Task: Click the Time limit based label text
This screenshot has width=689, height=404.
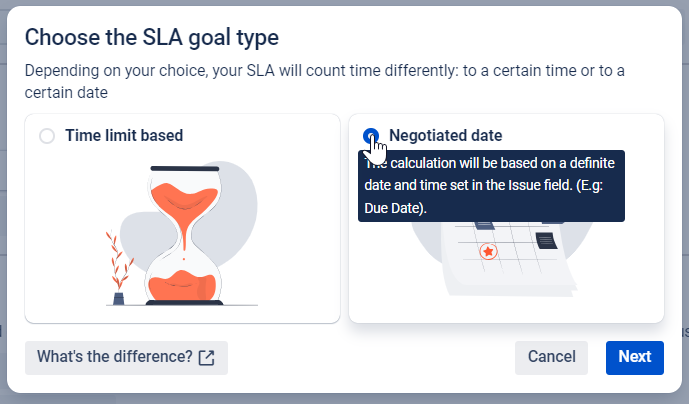Action: [x=124, y=136]
